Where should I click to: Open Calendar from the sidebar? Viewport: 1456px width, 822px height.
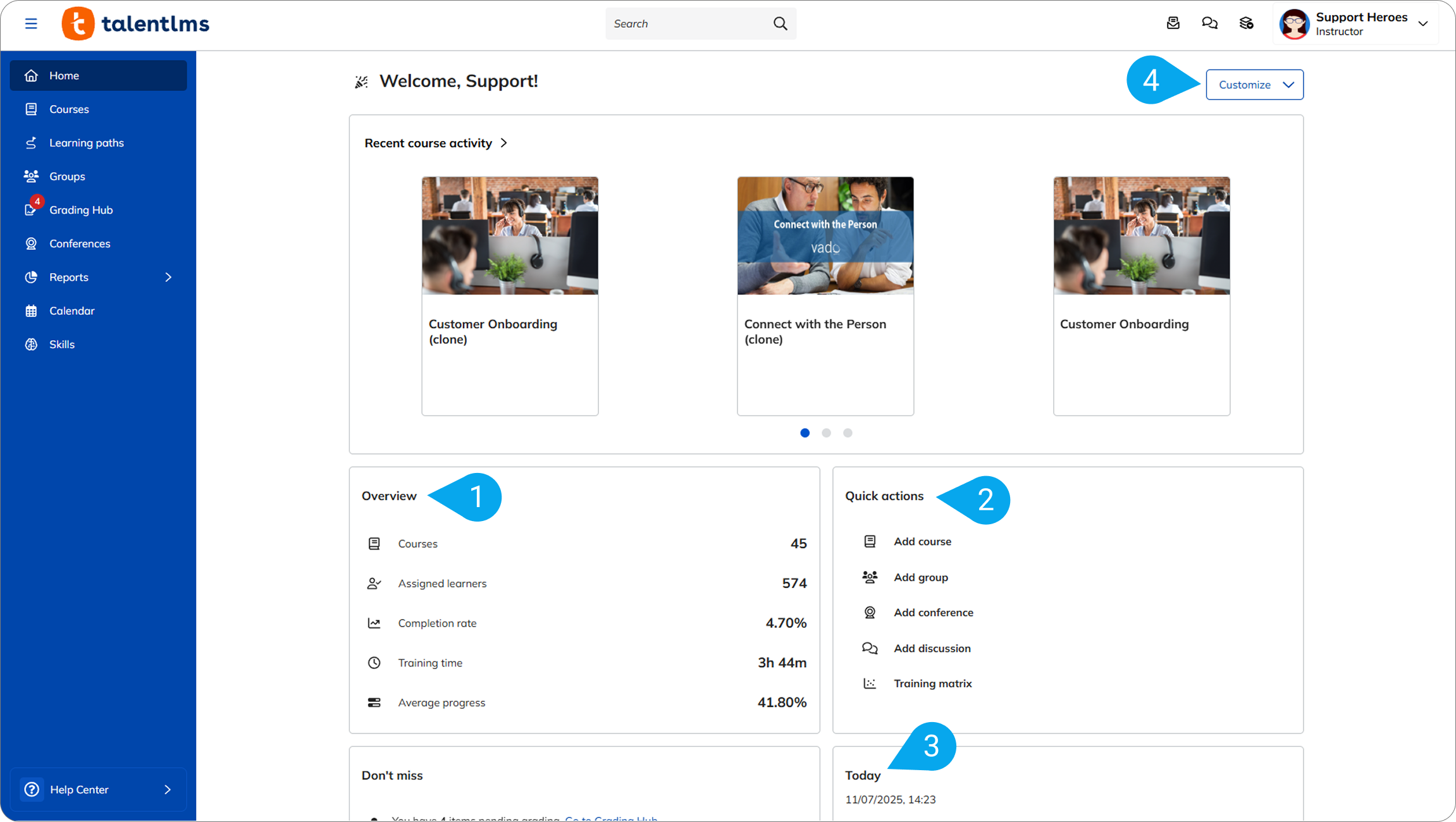(72, 310)
